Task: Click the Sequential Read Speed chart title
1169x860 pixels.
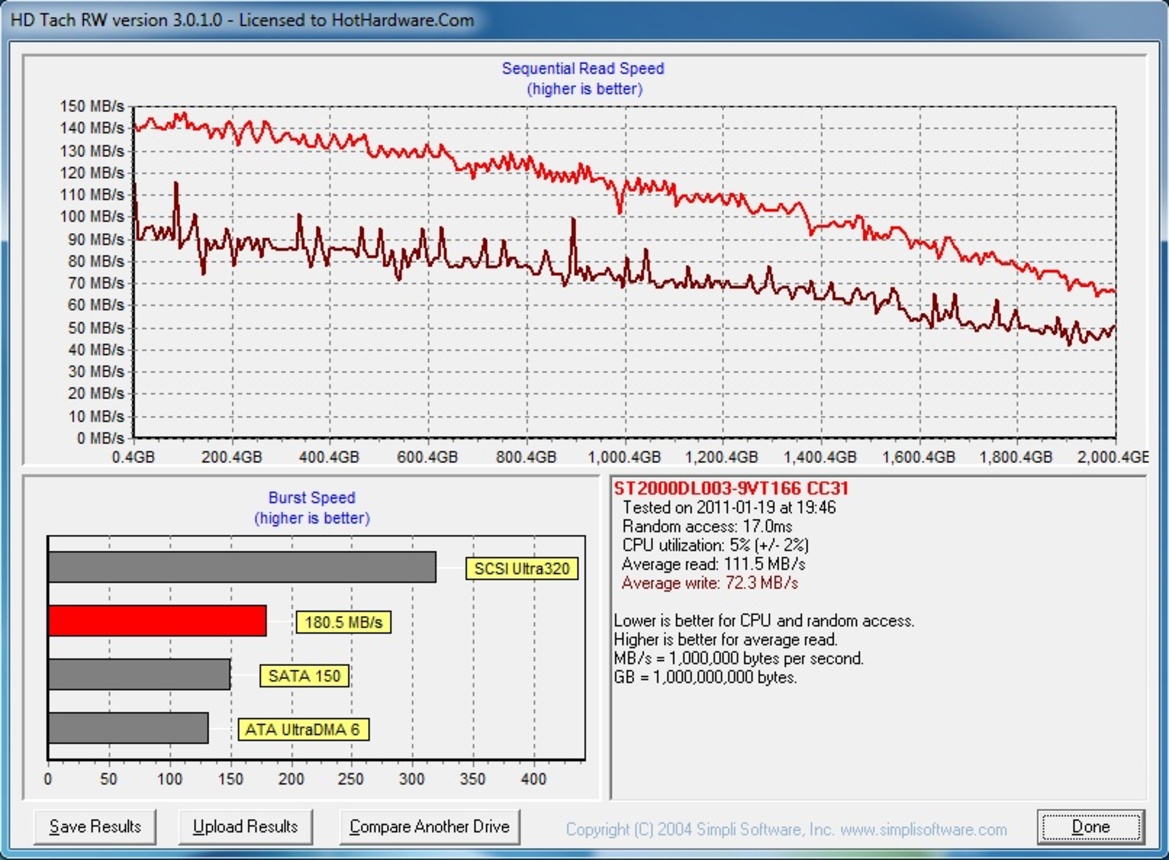Action: coord(583,69)
